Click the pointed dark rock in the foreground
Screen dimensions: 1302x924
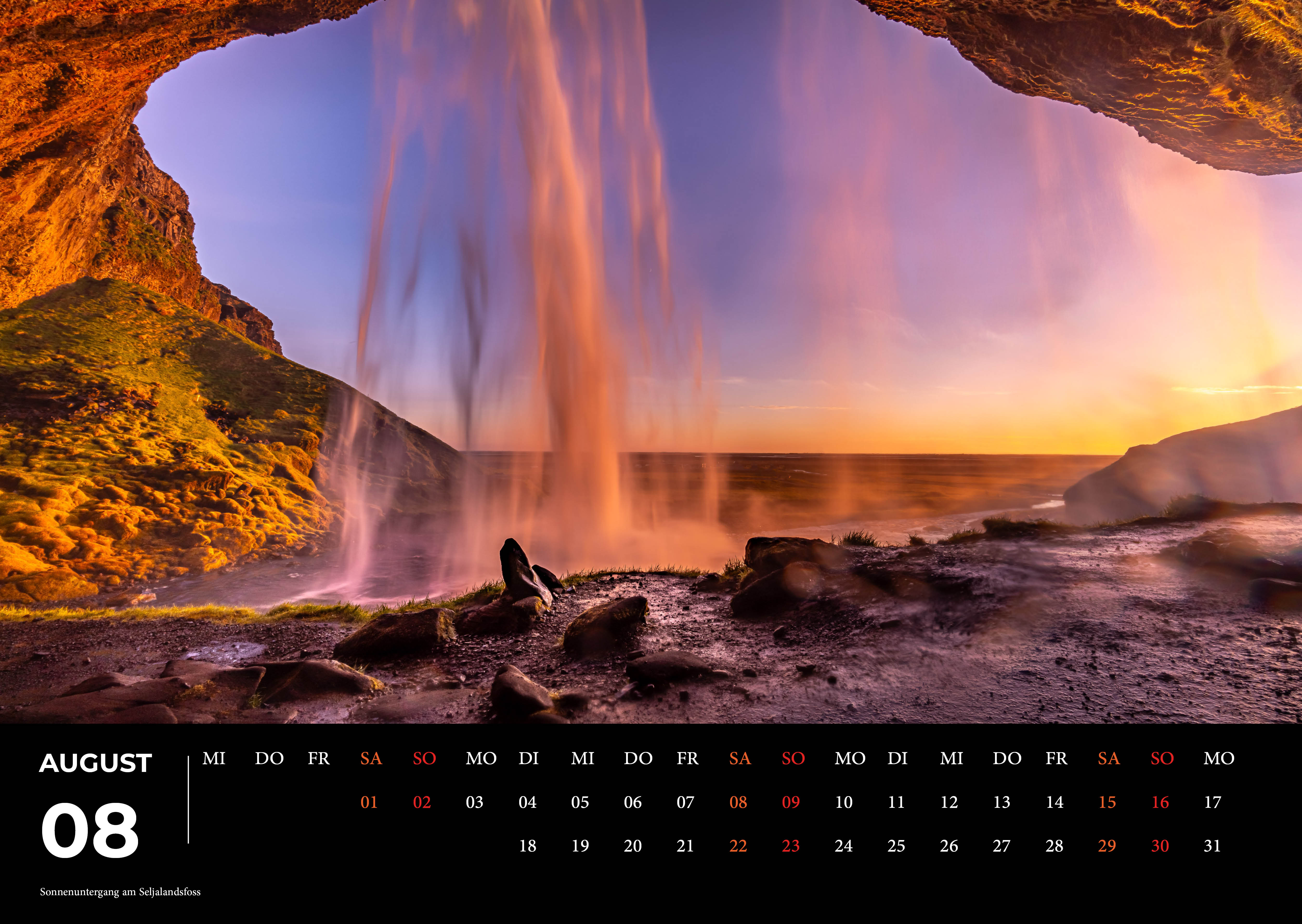point(521,569)
